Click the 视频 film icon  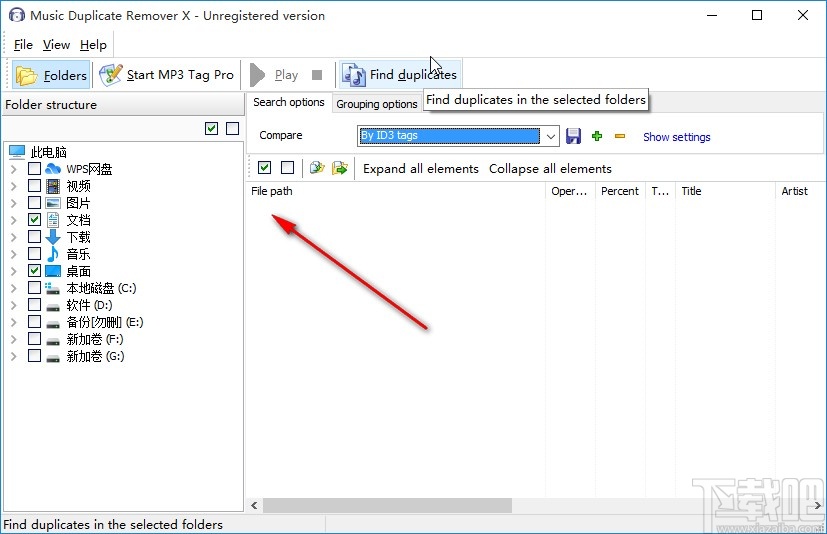coord(53,186)
